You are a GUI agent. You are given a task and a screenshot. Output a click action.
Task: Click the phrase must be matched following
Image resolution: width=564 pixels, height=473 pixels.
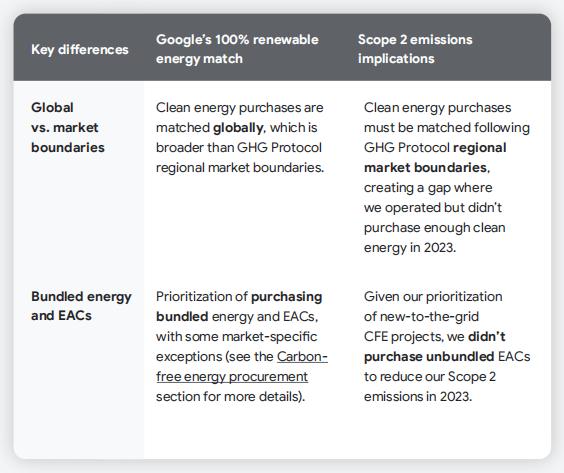tap(447, 128)
